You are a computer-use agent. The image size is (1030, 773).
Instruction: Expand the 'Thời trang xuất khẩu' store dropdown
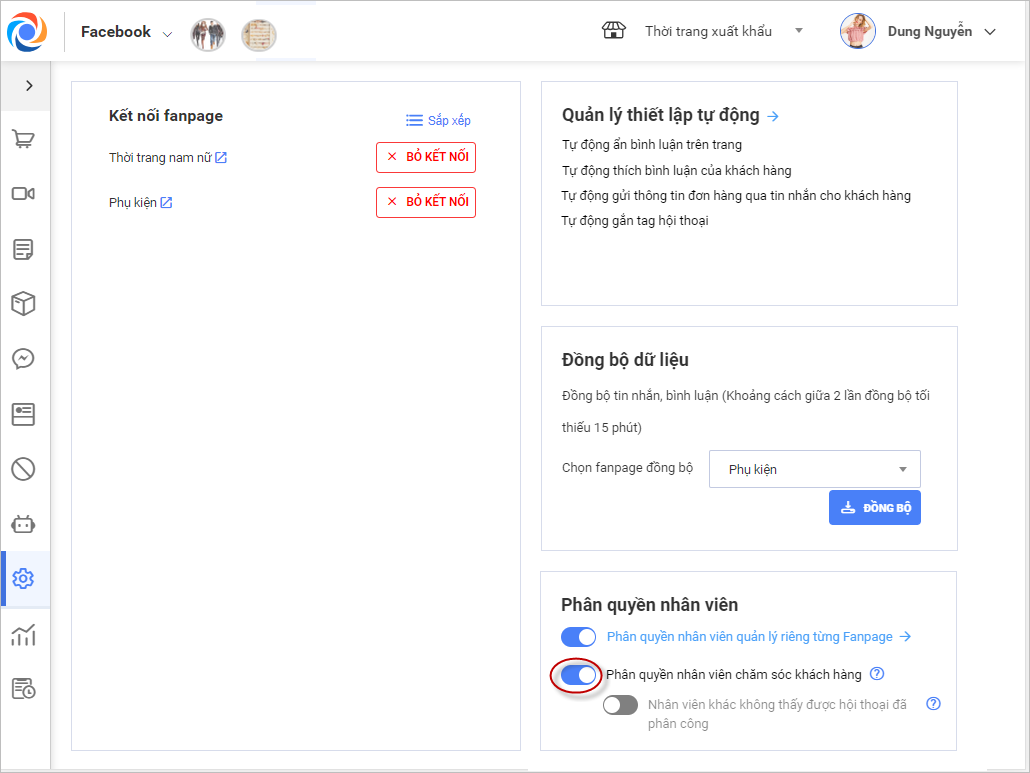pyautogui.click(x=799, y=31)
